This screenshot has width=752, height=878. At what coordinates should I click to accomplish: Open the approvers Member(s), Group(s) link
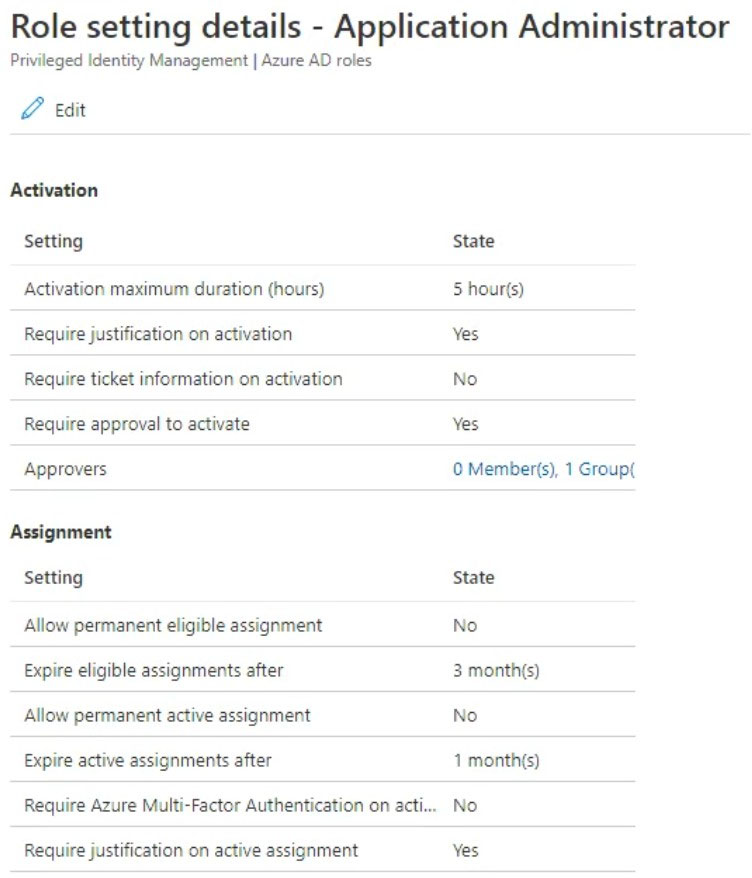pos(543,469)
